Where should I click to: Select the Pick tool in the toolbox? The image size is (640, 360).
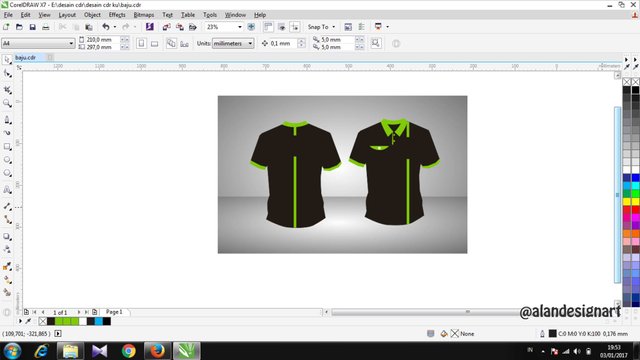[7, 60]
